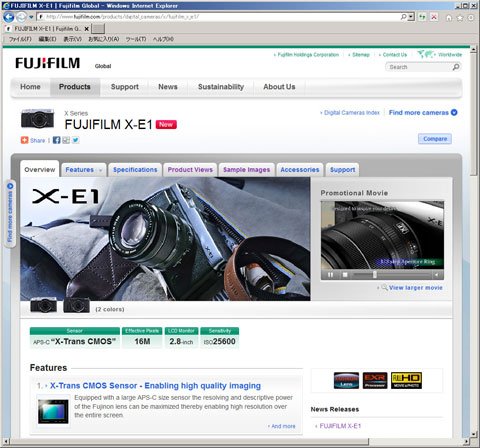
Task: Open the Favorites star icon
Action: 460,18
